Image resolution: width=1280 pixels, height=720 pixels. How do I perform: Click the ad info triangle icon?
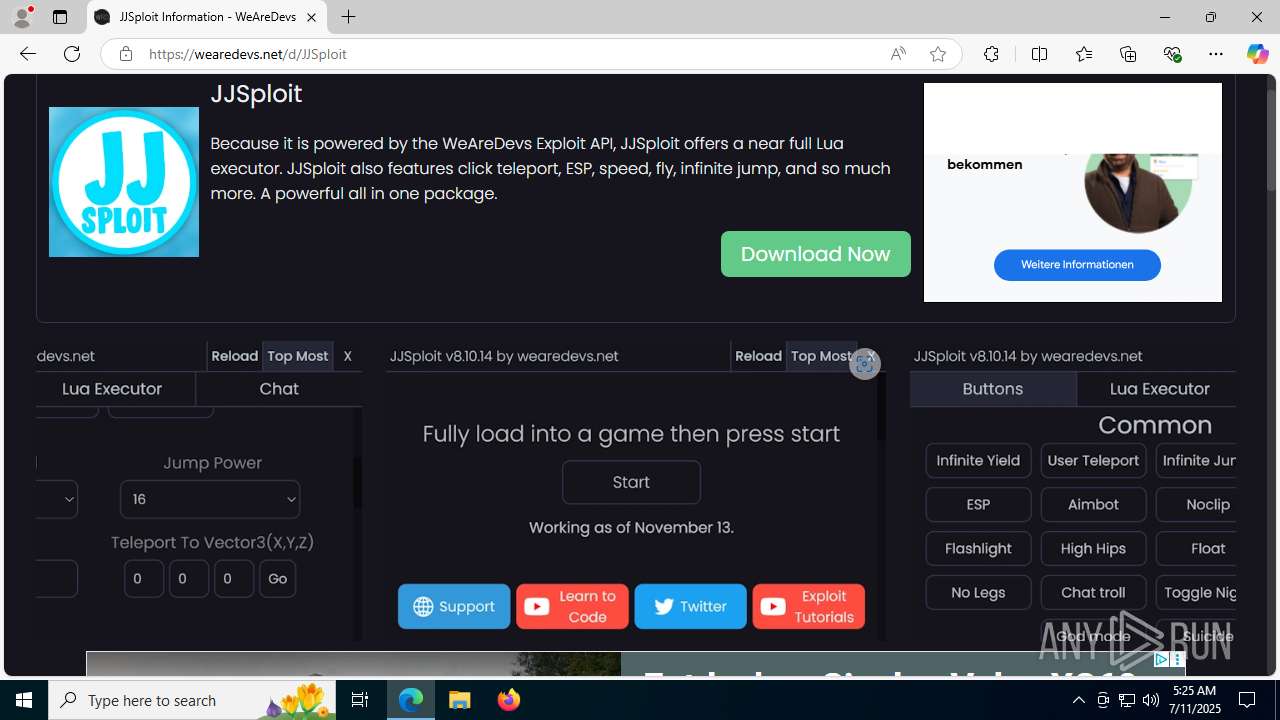point(1161,660)
